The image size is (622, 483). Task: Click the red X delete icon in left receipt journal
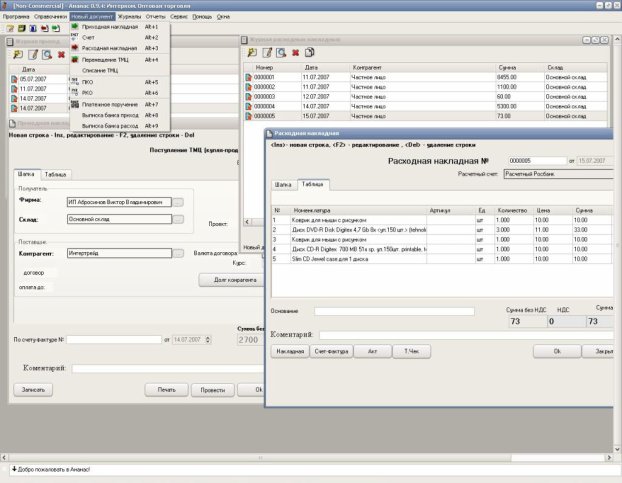coord(61,55)
